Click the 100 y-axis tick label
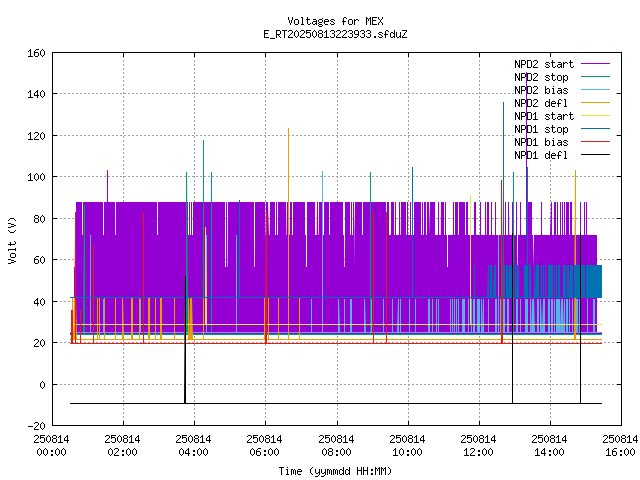The image size is (640, 480). [36, 177]
